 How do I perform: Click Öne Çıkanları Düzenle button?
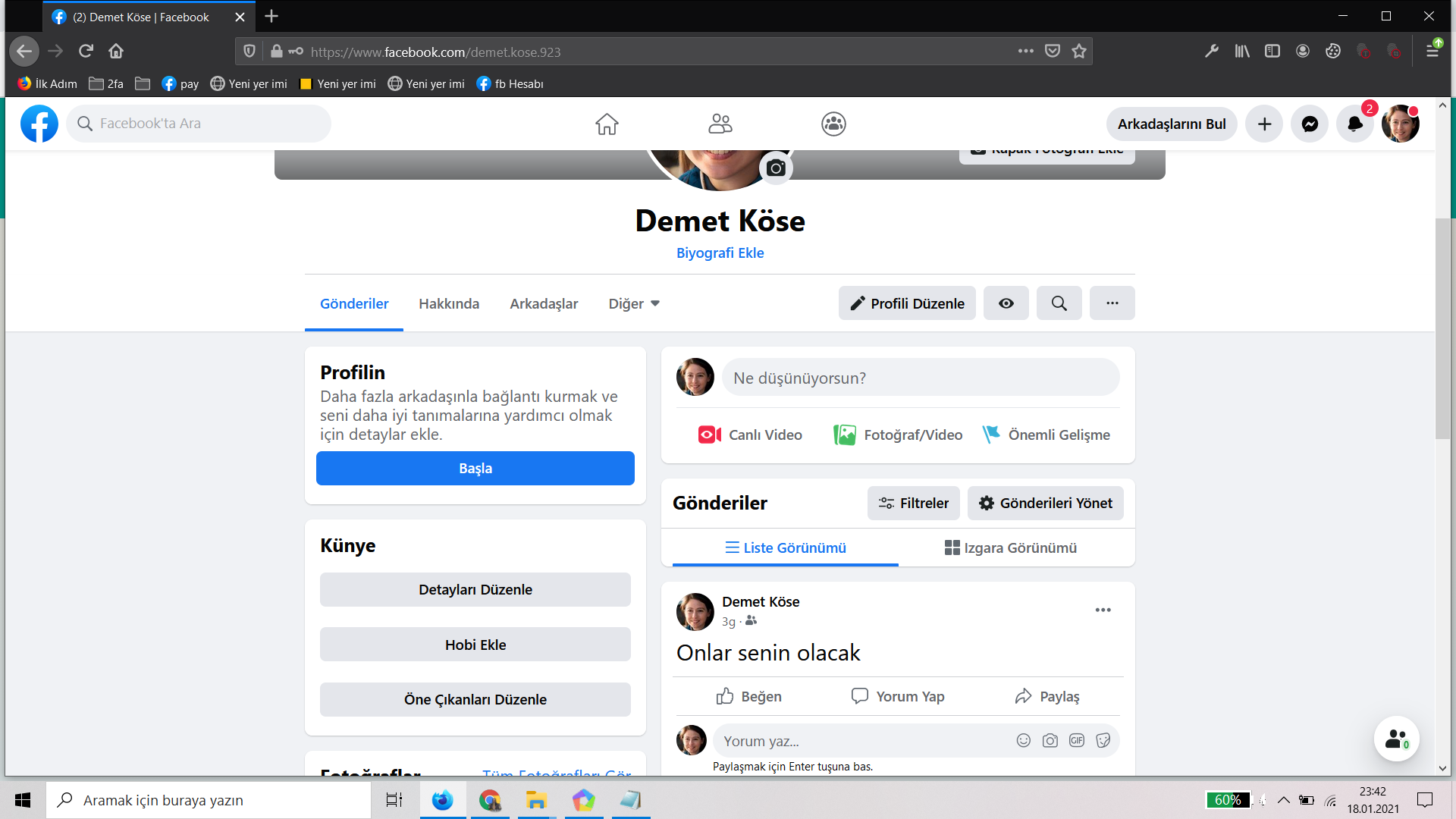475,700
